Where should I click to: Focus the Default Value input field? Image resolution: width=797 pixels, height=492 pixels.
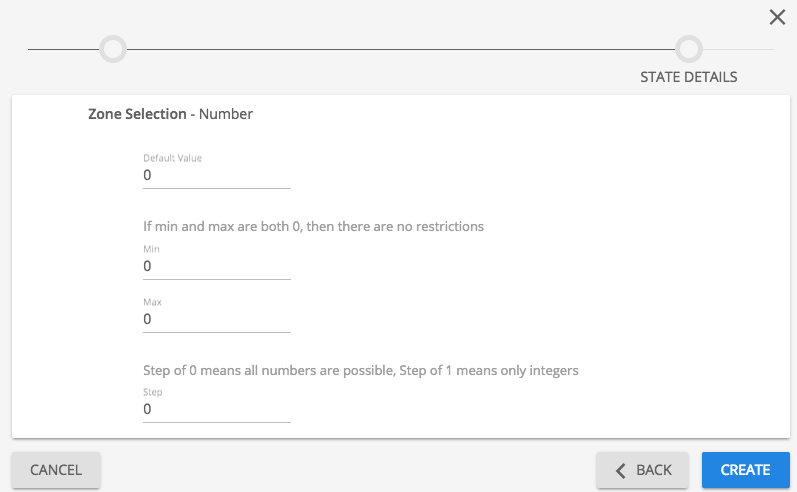[x=216, y=175]
